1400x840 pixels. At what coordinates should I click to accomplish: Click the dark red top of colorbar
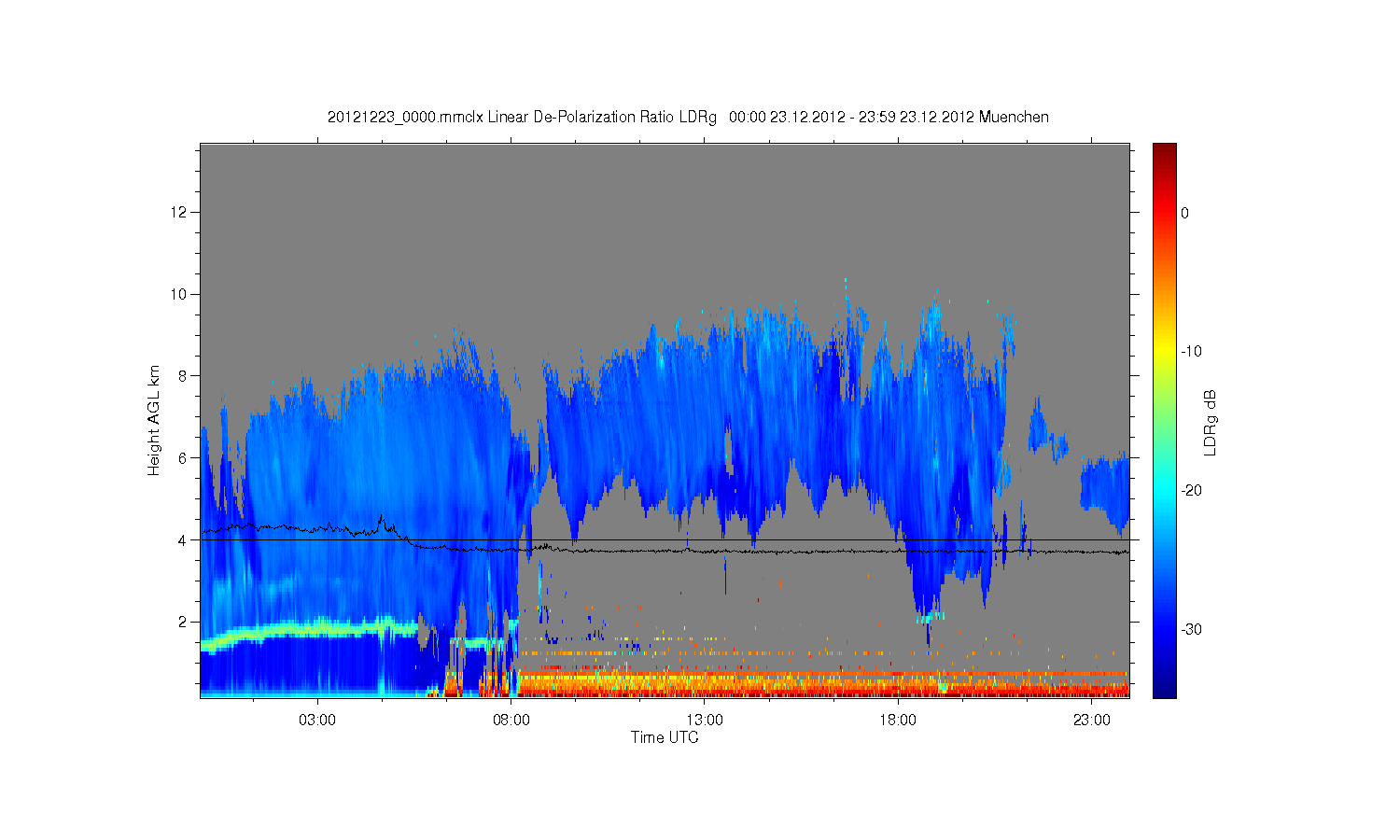click(x=1165, y=152)
